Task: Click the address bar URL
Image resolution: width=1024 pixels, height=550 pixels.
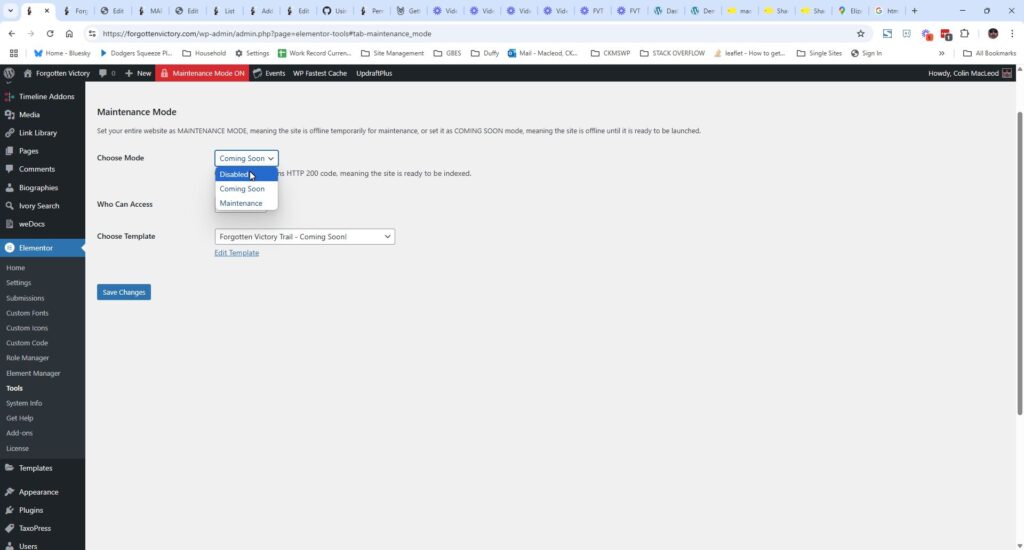Action: (x=266, y=33)
